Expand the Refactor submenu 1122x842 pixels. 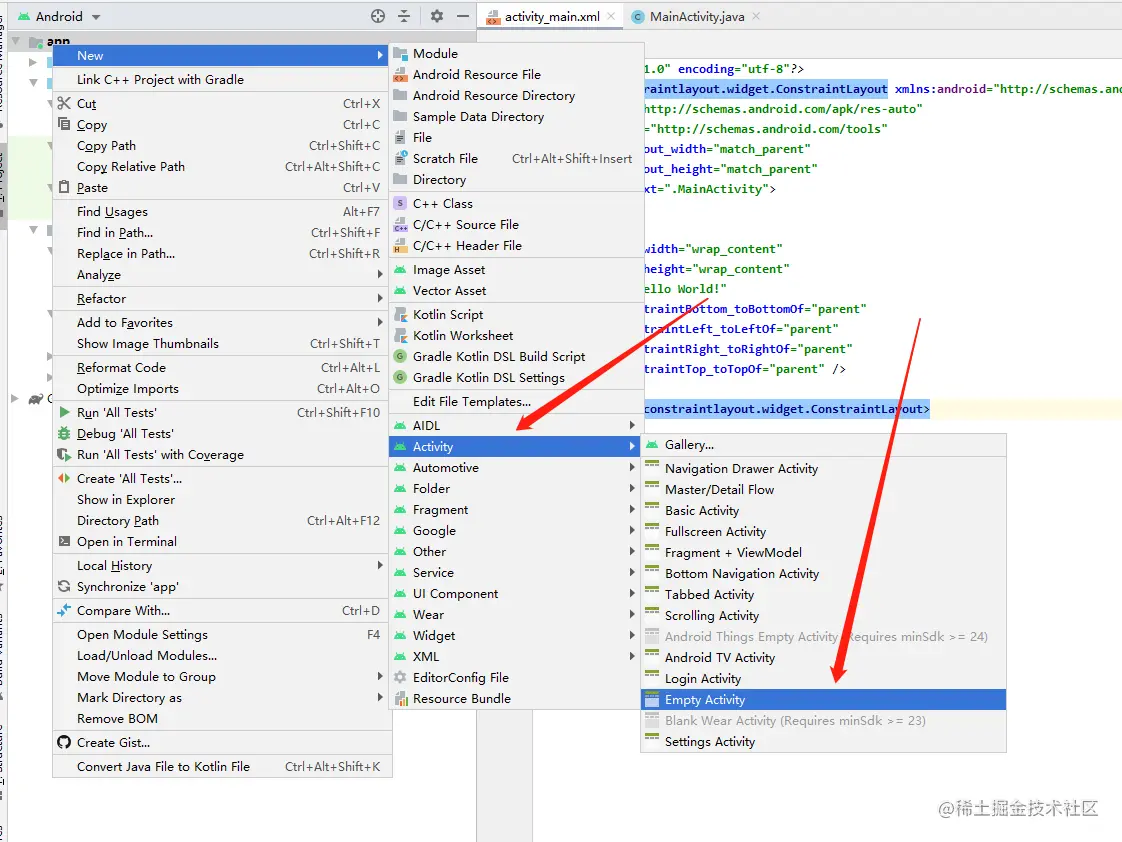(x=222, y=298)
